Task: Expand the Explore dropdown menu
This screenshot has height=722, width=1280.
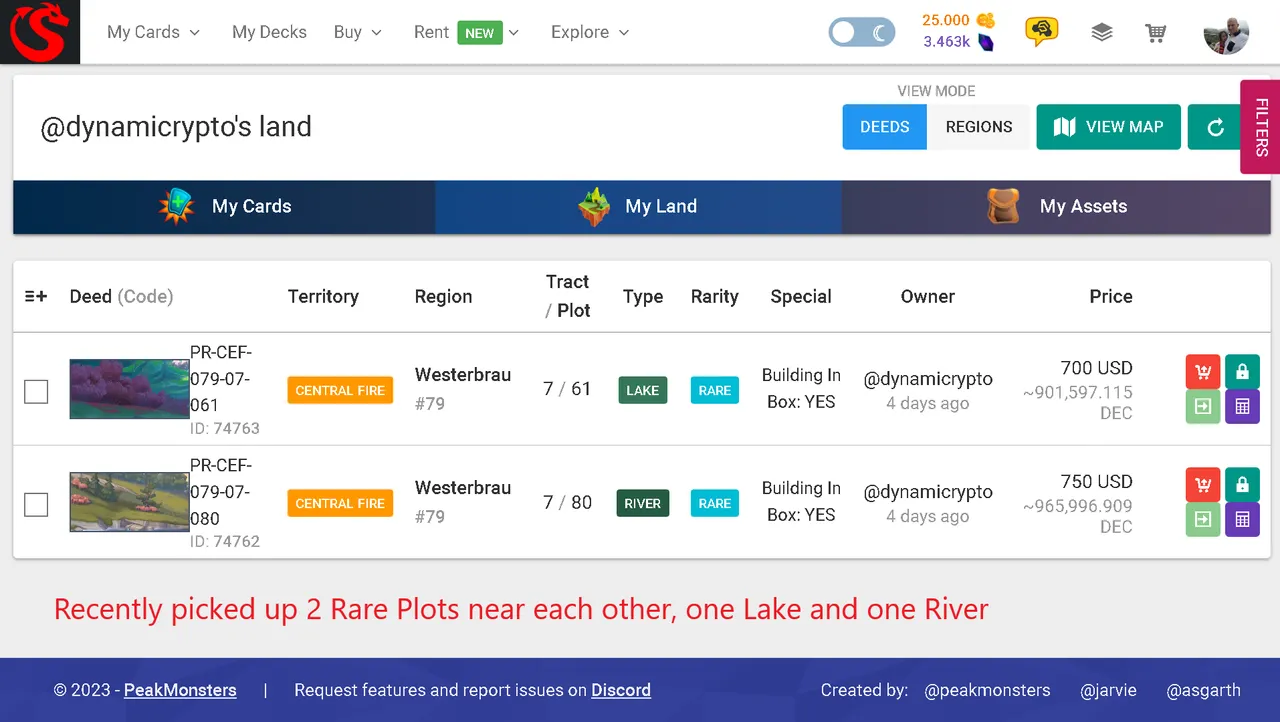Action: (590, 32)
